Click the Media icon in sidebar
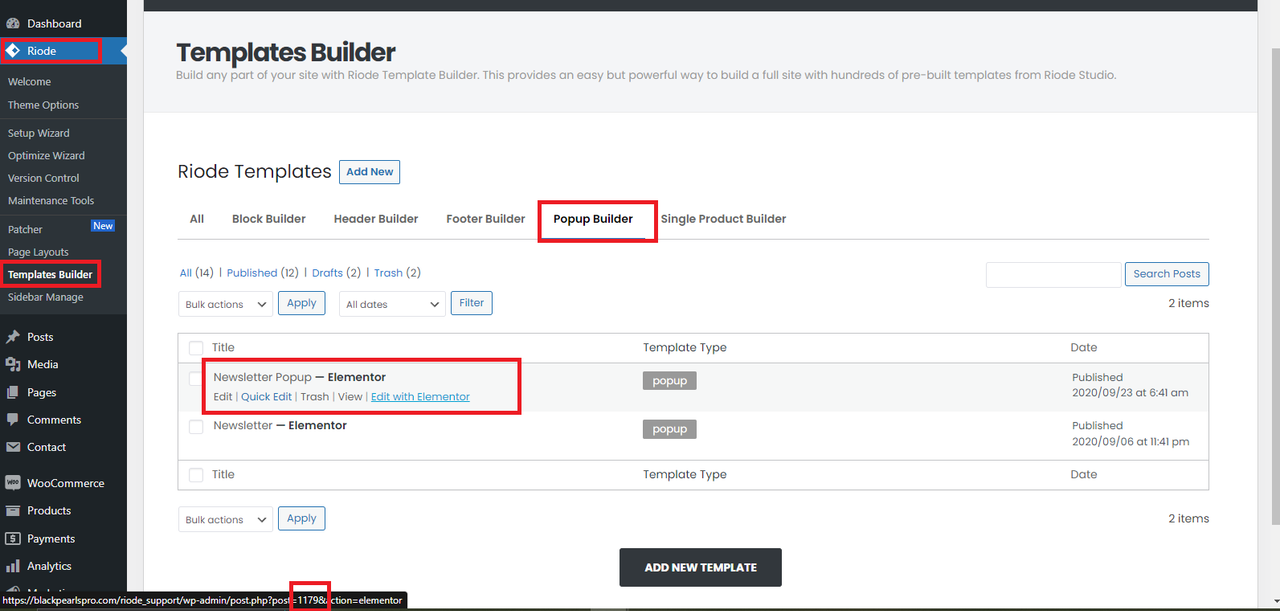 pos(13,365)
